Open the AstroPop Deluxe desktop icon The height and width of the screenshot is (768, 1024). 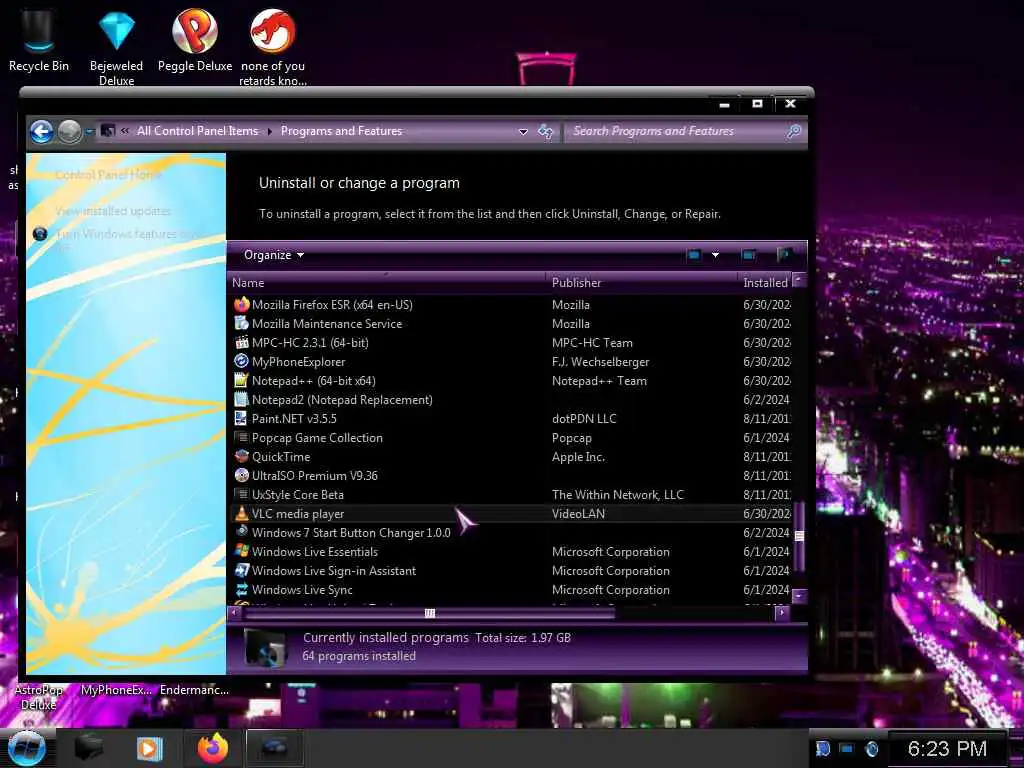click(x=38, y=697)
